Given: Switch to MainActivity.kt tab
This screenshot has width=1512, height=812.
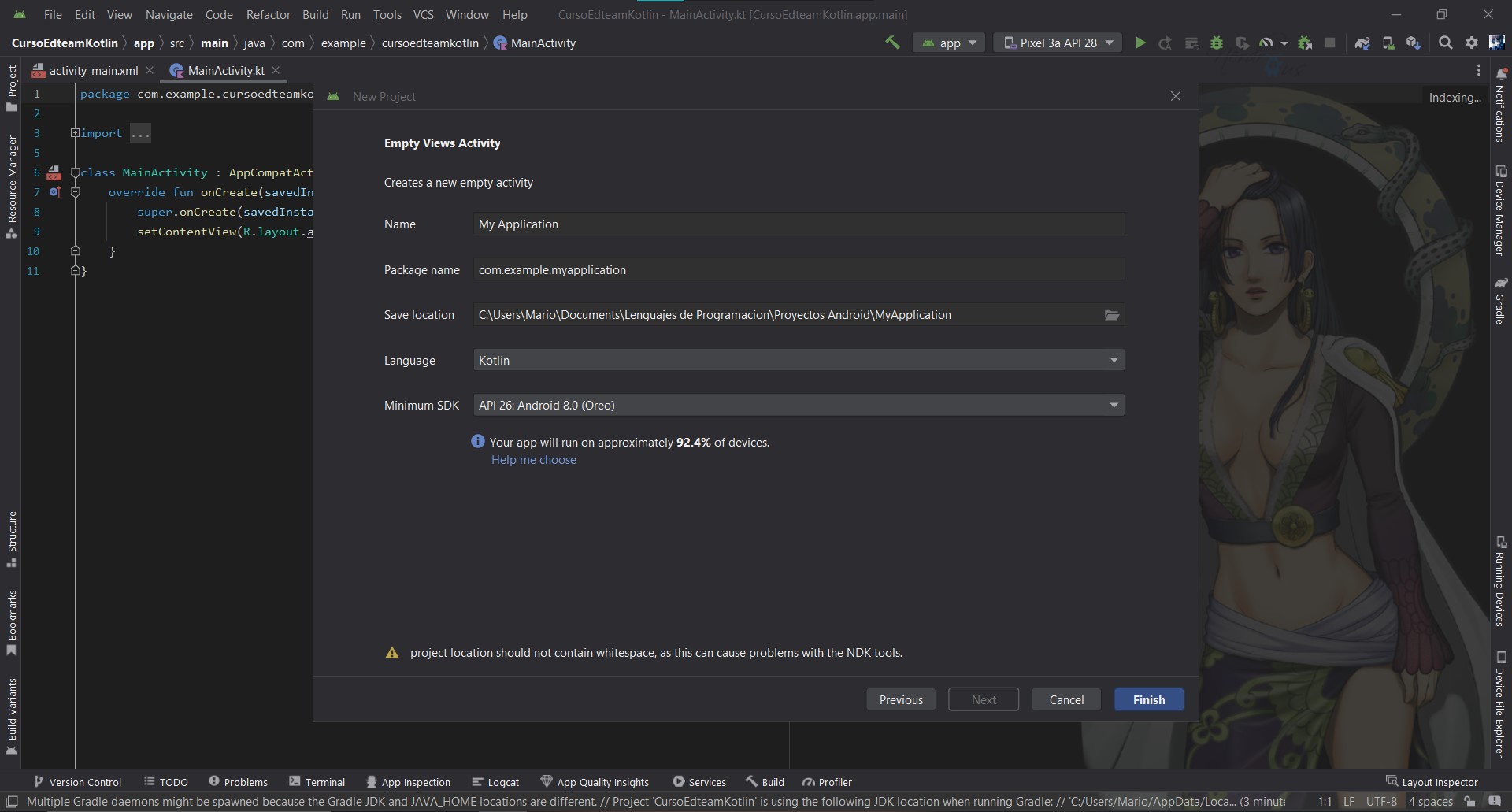Looking at the screenshot, I should coord(225,70).
